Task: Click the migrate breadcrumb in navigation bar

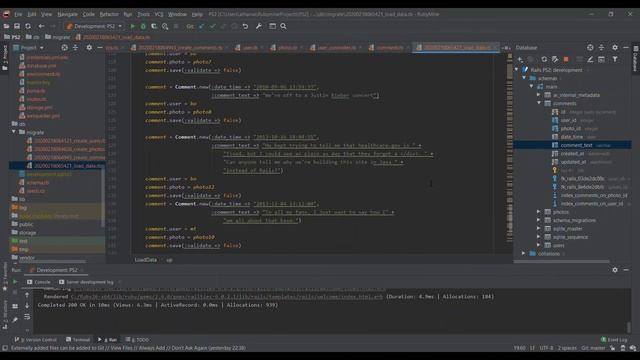Action: (x=58, y=37)
